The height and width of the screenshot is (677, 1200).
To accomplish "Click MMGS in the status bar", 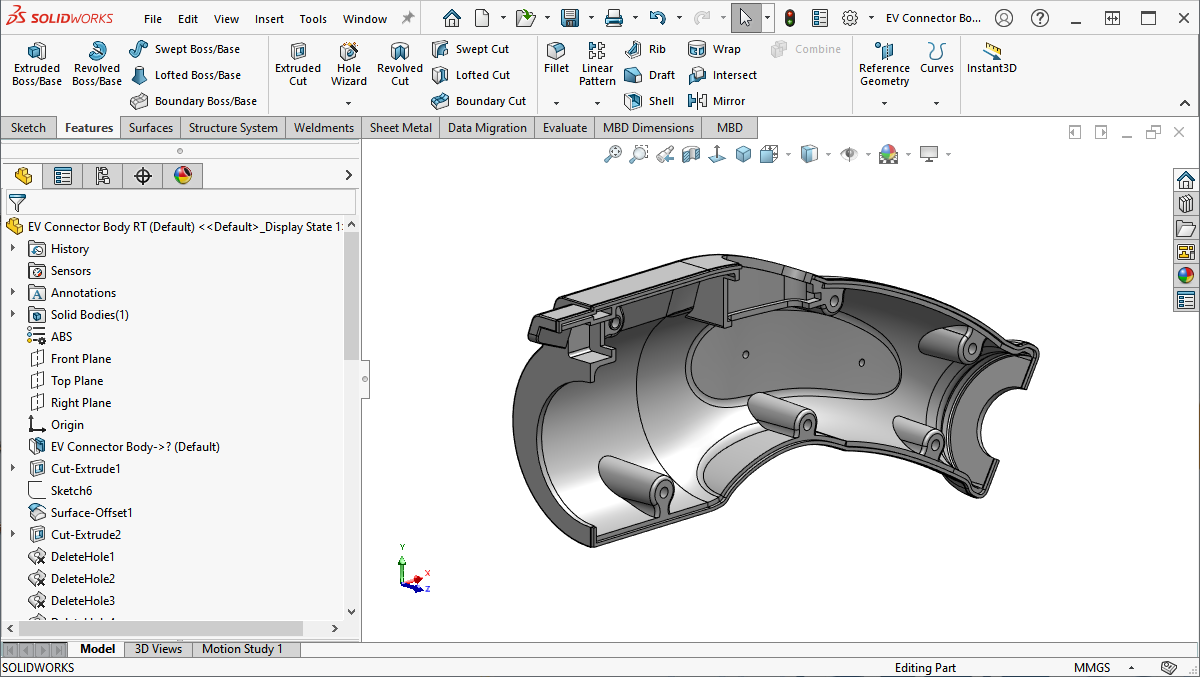I will (x=1092, y=667).
